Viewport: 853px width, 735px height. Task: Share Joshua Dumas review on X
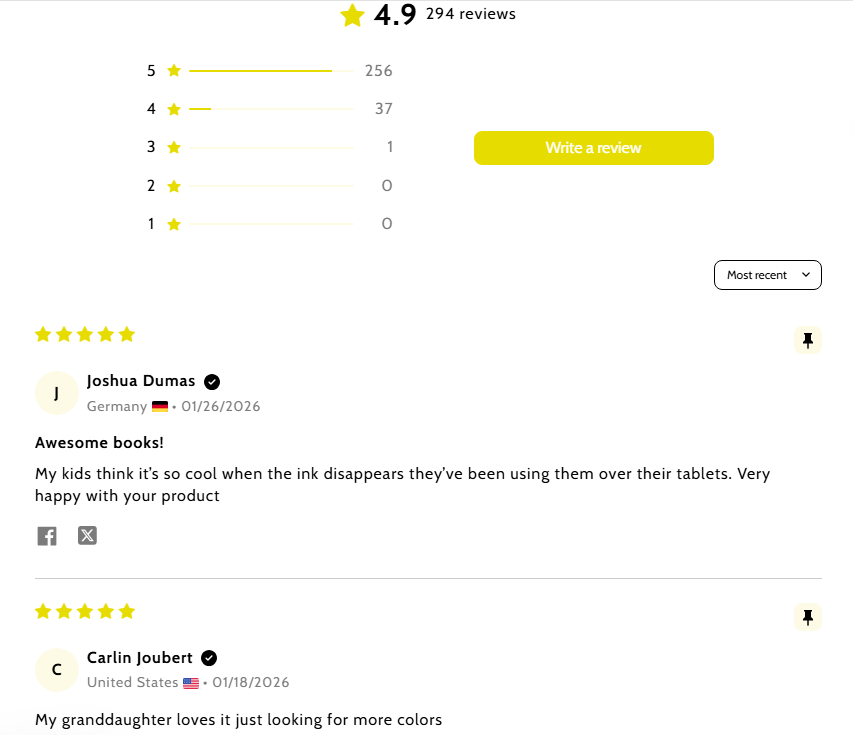[x=88, y=536]
